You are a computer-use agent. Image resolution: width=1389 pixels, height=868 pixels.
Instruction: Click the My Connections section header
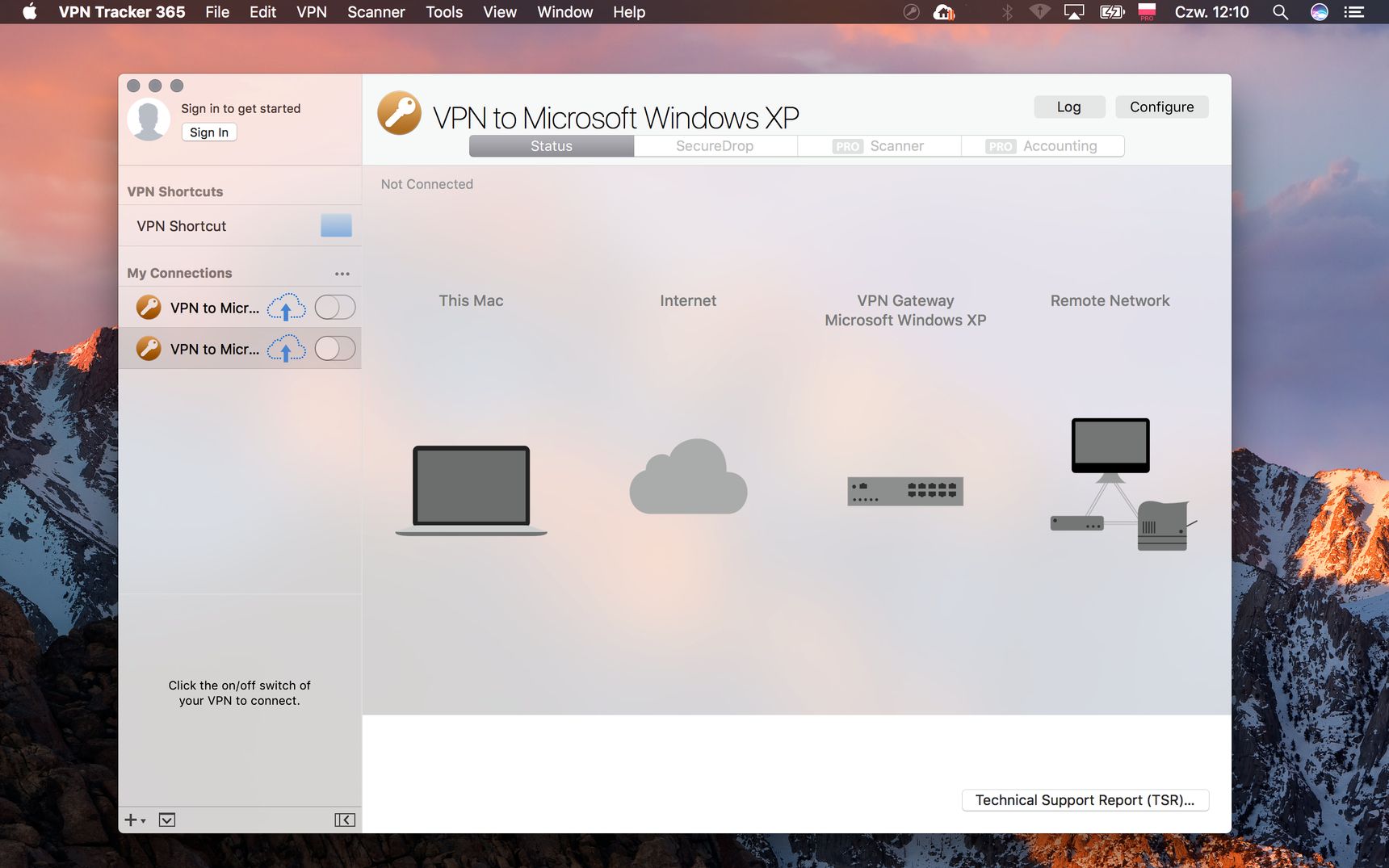pyautogui.click(x=179, y=273)
